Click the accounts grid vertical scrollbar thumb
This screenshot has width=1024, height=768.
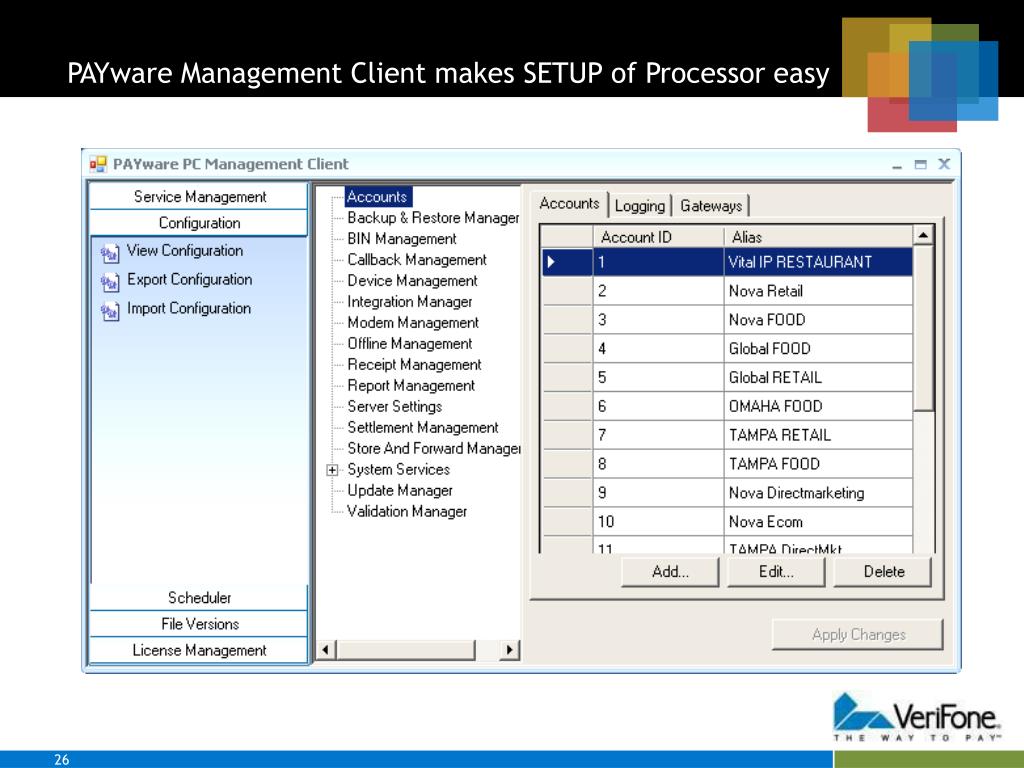(923, 328)
